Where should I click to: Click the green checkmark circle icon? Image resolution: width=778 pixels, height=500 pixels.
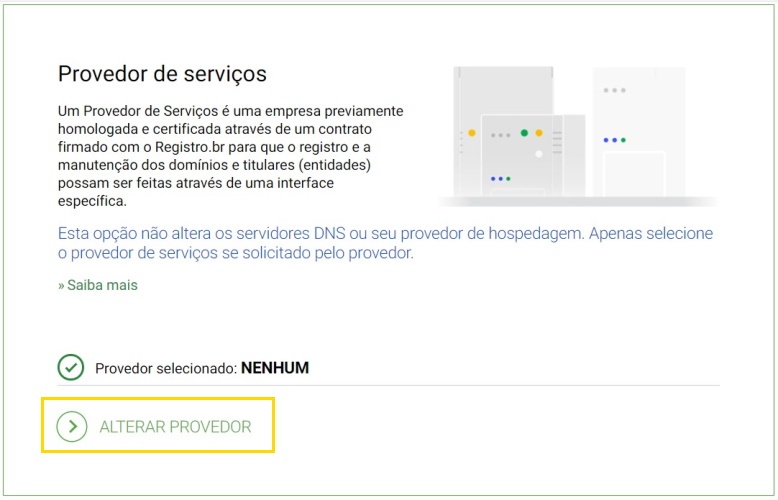(70, 367)
